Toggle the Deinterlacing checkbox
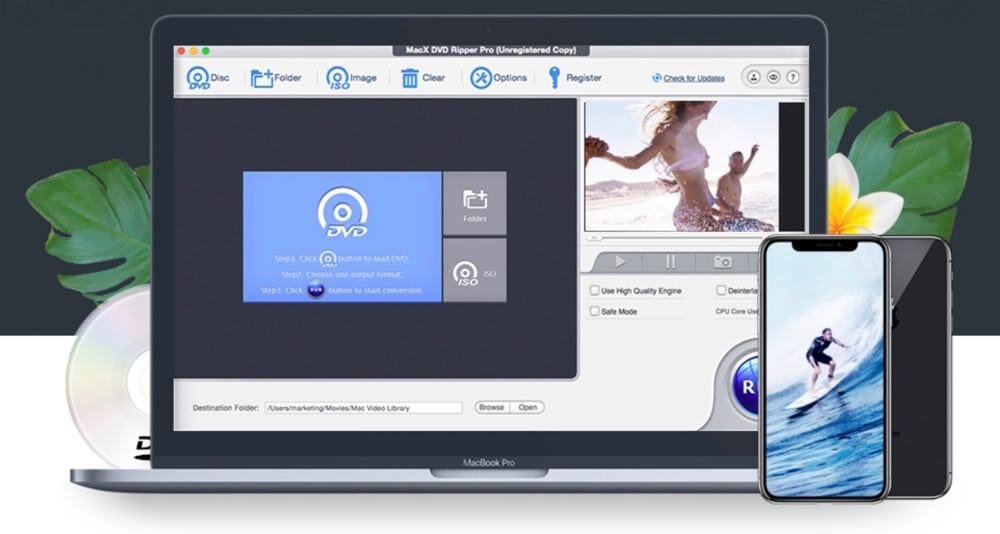Viewport: 1000px width, 534px height. pyautogui.click(x=721, y=290)
